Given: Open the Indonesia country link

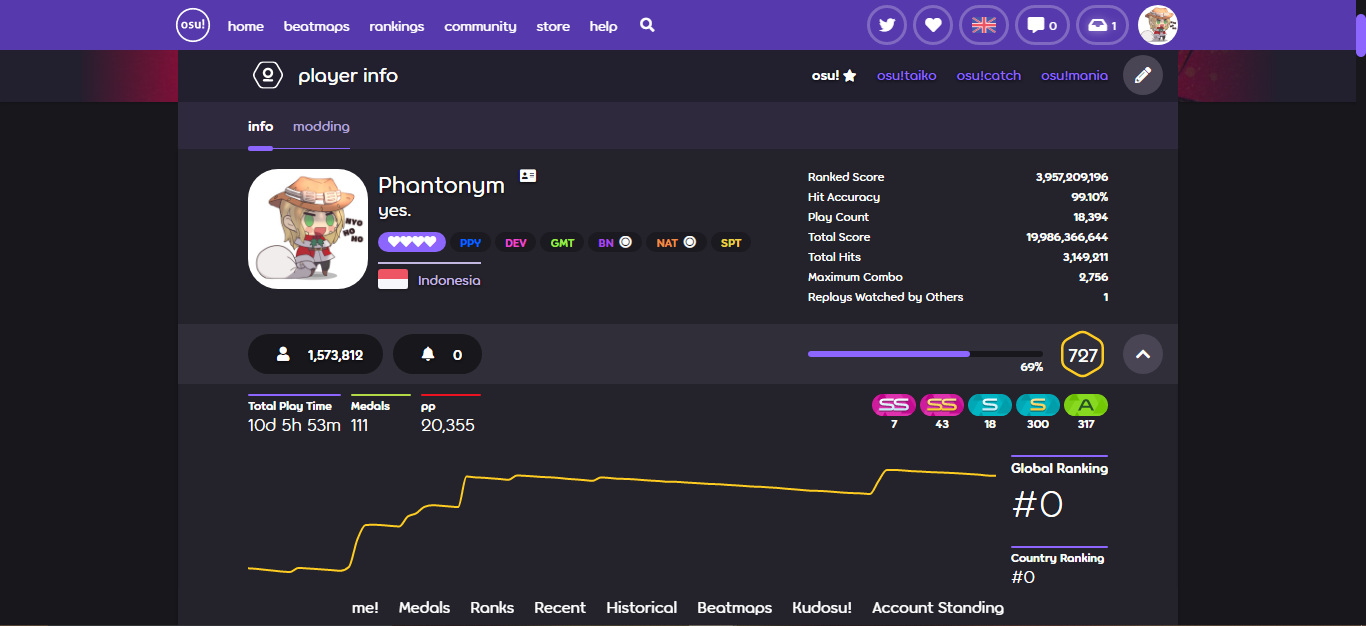Looking at the screenshot, I should coord(449,280).
